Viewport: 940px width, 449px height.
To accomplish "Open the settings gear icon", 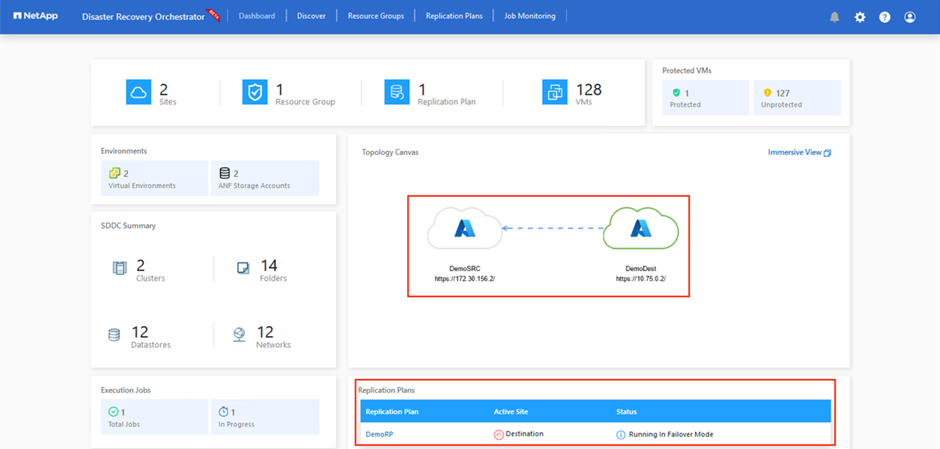I will [860, 17].
